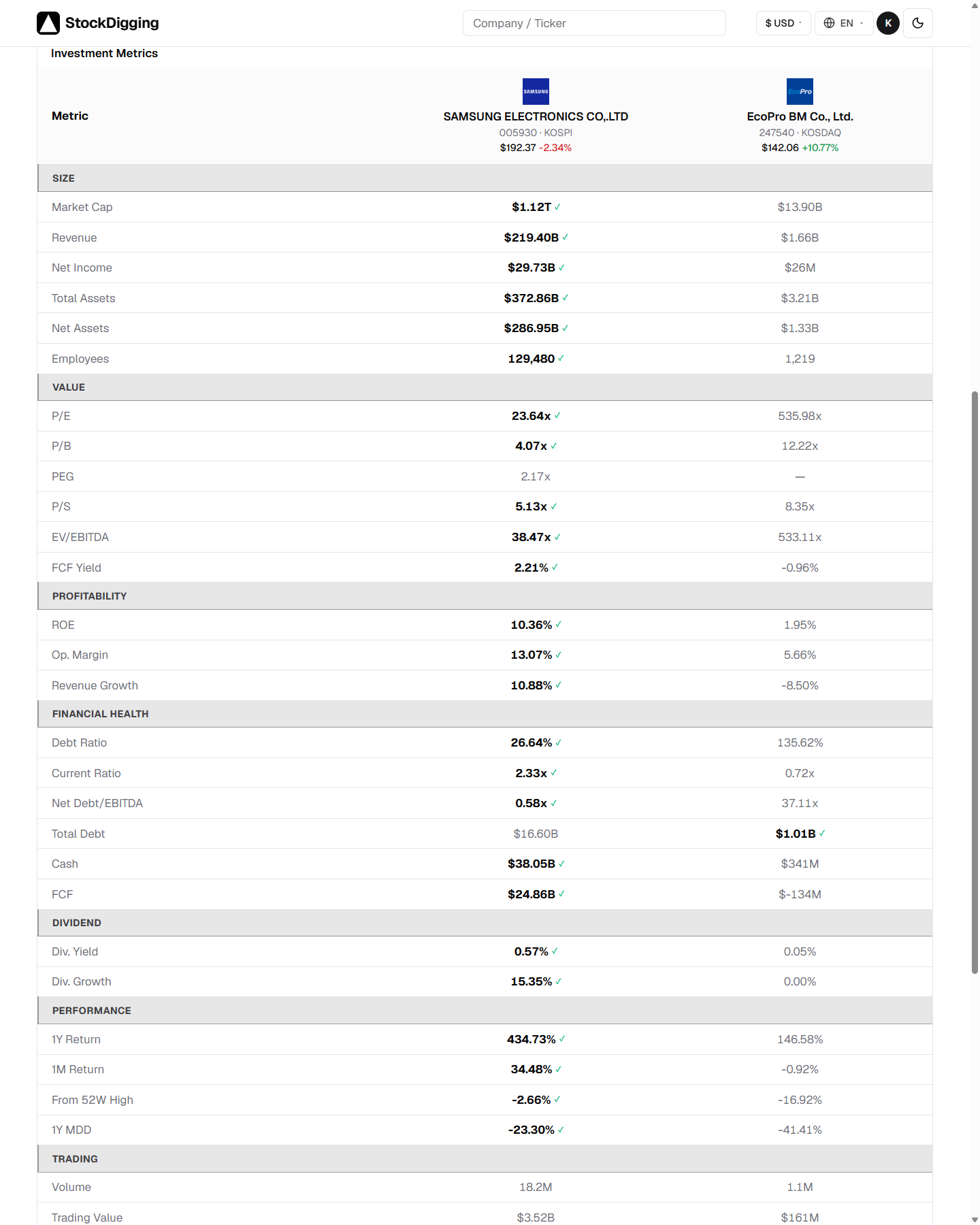Click the checkmark beside EcoPro Total Debt
The width and height of the screenshot is (980, 1225).
pos(822,833)
